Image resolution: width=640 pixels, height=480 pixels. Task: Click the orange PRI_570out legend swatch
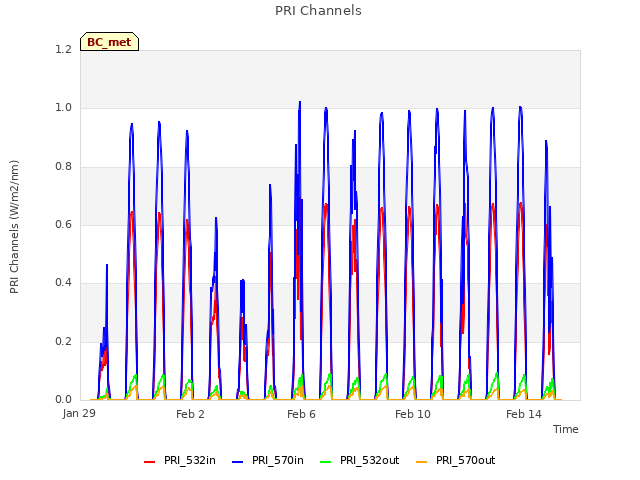422,462
